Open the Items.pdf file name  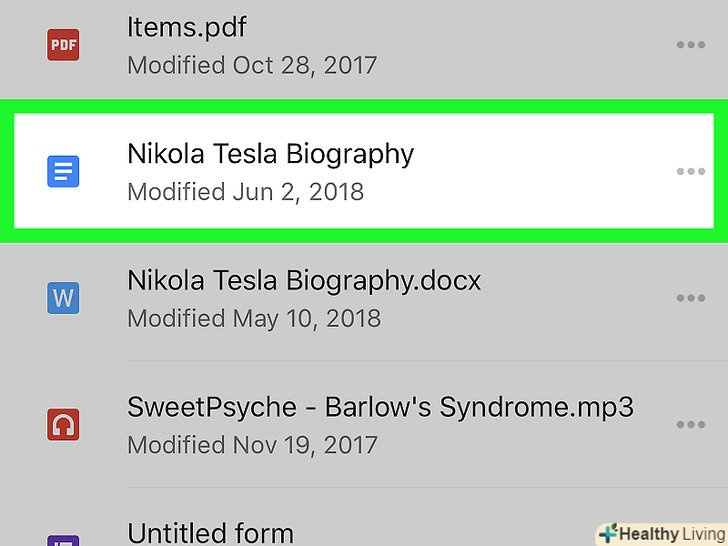[x=186, y=27]
